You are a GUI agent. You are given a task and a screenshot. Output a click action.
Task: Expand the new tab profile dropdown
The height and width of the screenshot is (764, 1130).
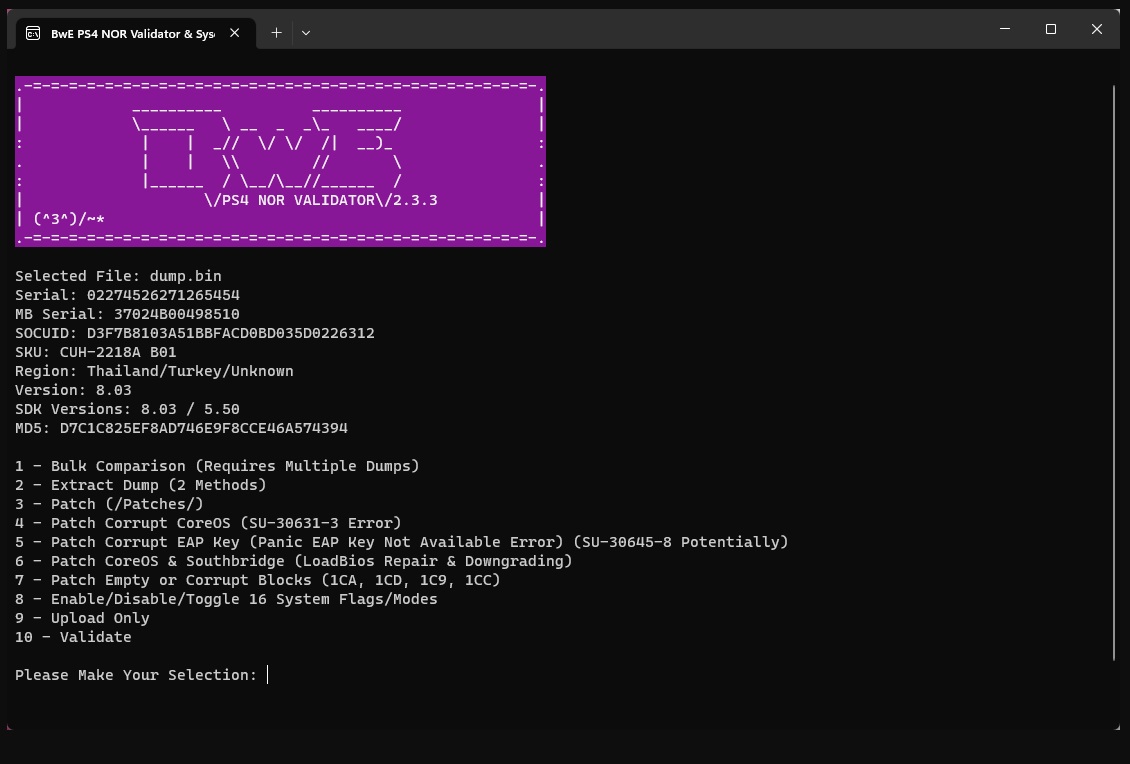pos(306,33)
